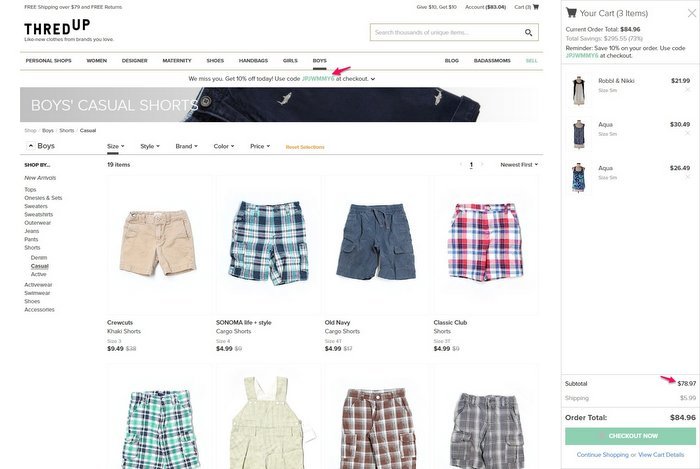The width and height of the screenshot is (700, 469).
Task: Select Activewear category in sidebar
Action: [38, 285]
